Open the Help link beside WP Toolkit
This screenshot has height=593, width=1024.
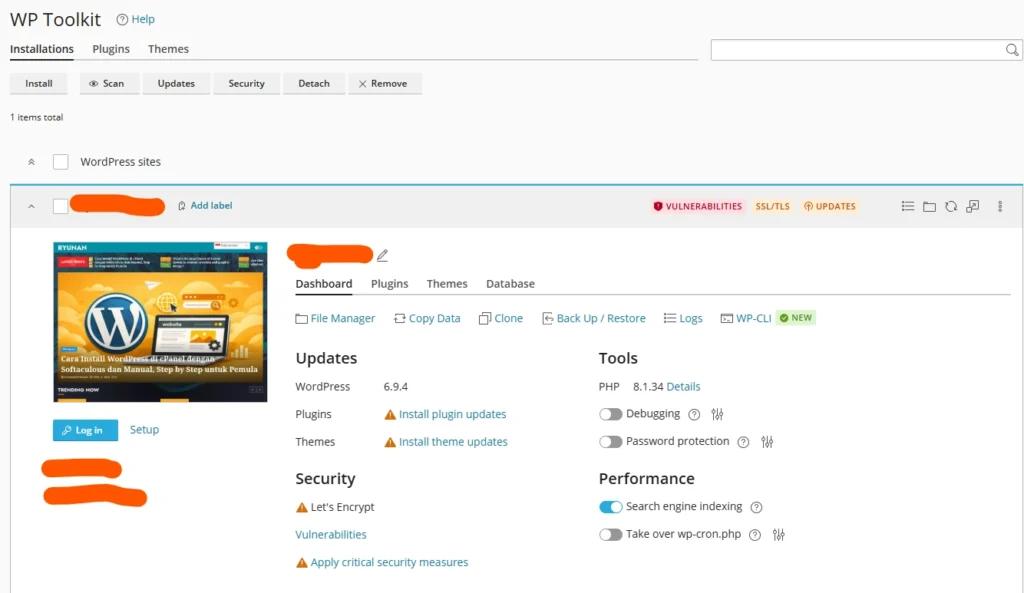tap(135, 19)
